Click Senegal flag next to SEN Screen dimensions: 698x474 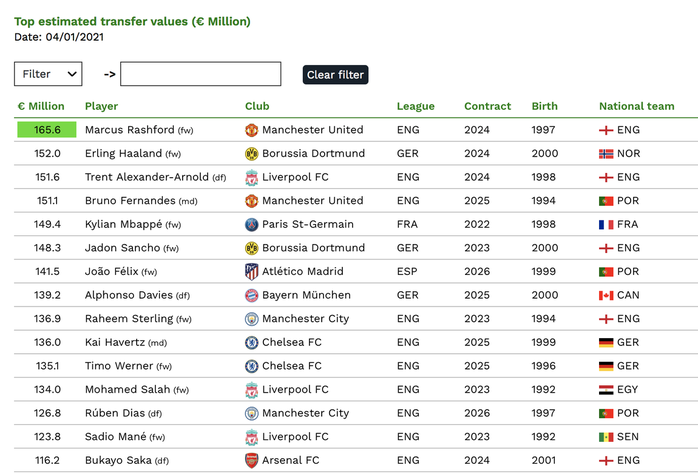[606, 437]
